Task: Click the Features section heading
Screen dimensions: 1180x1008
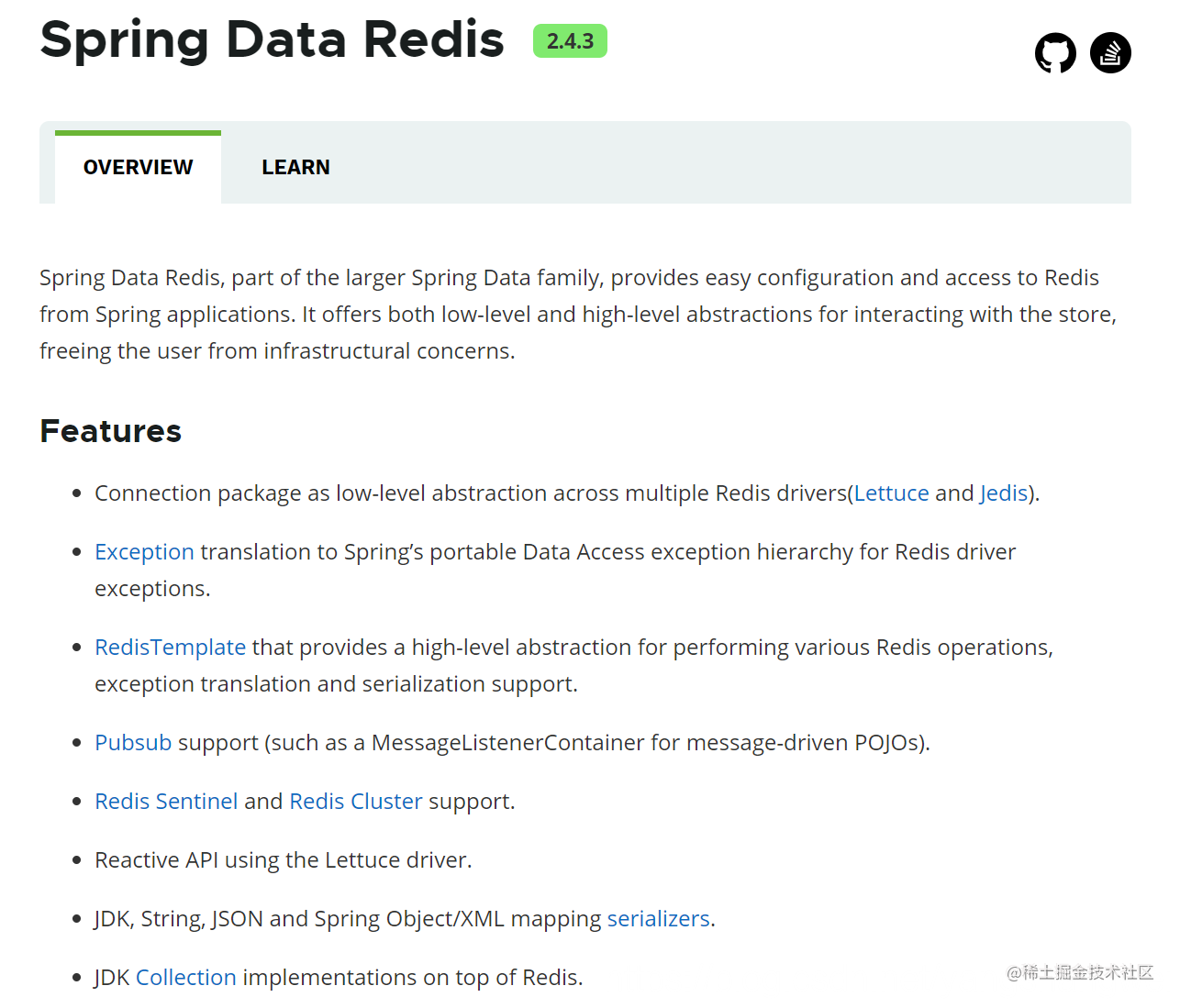Action: pos(110,431)
